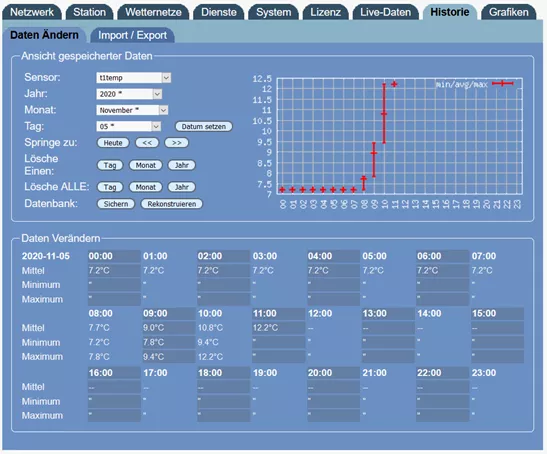
Task: Click Monat button in Lösche Einen row
Action: pyautogui.click(x=145, y=165)
